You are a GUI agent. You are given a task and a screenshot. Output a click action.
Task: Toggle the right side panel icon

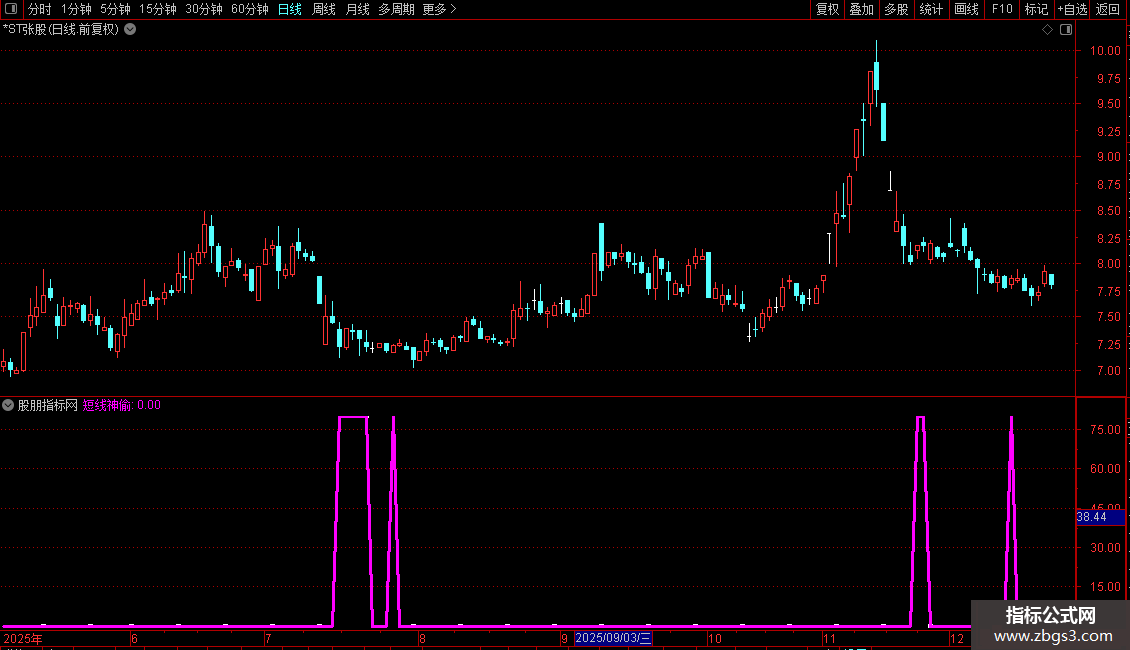1066,30
